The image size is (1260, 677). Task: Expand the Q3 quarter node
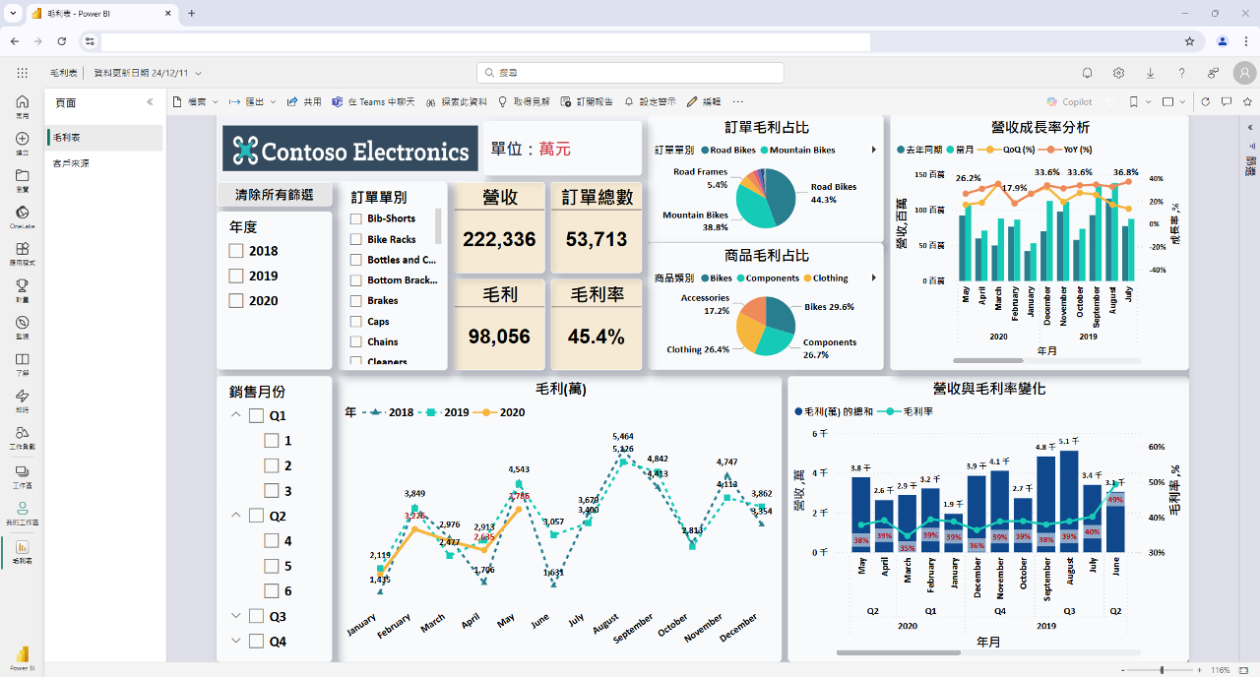236,617
